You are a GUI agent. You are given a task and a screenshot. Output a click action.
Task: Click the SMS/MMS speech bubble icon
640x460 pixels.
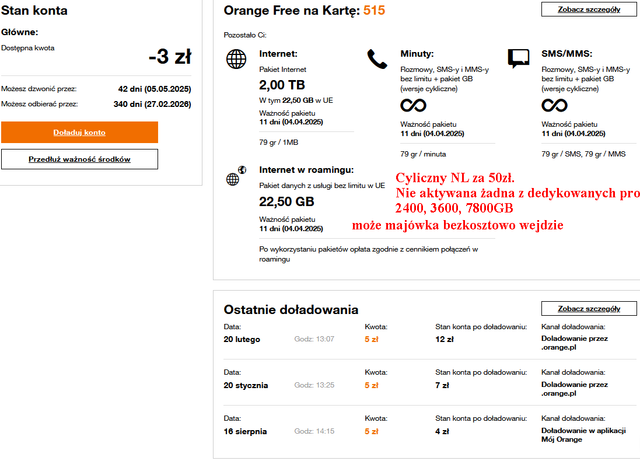pyautogui.click(x=518, y=59)
